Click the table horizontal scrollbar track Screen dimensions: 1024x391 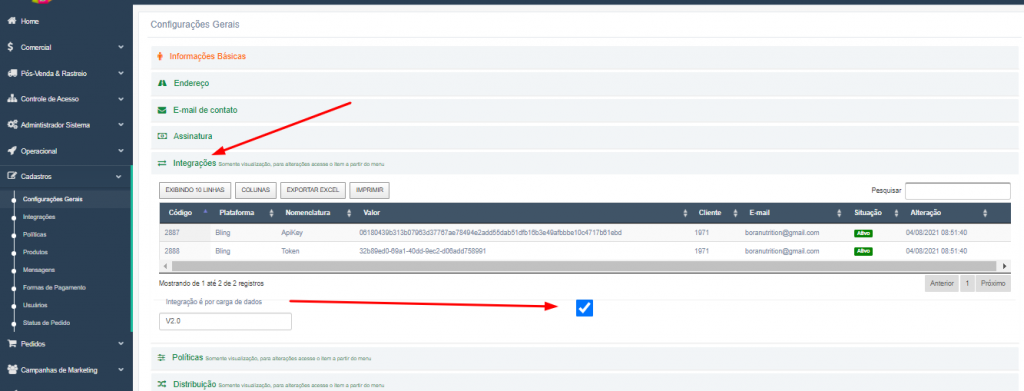point(584,266)
